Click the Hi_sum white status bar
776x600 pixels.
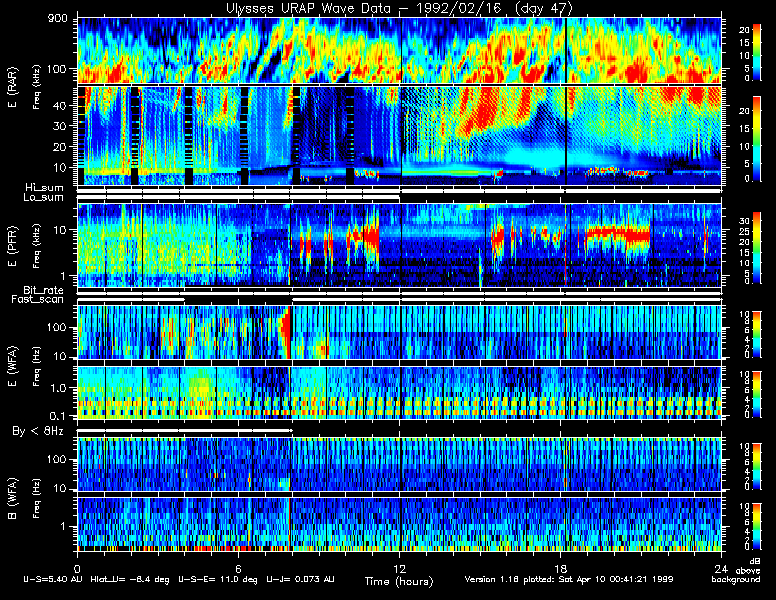[x=399, y=190]
